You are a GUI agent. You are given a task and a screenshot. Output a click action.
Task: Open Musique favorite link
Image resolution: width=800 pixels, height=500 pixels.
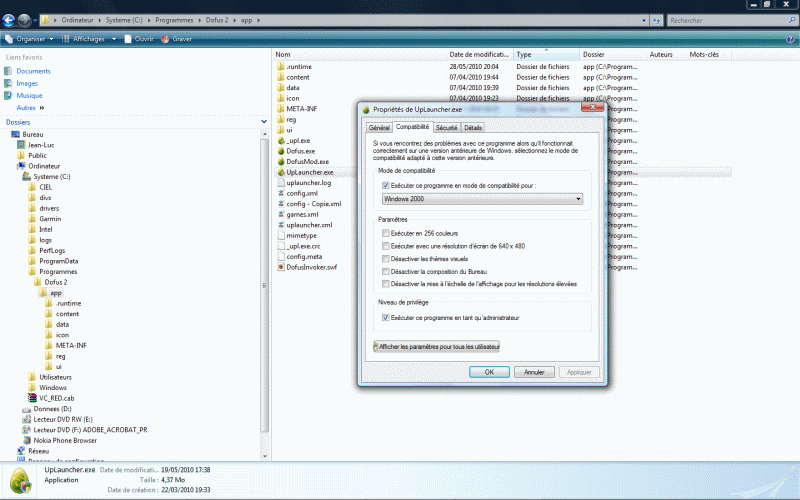coord(29,95)
